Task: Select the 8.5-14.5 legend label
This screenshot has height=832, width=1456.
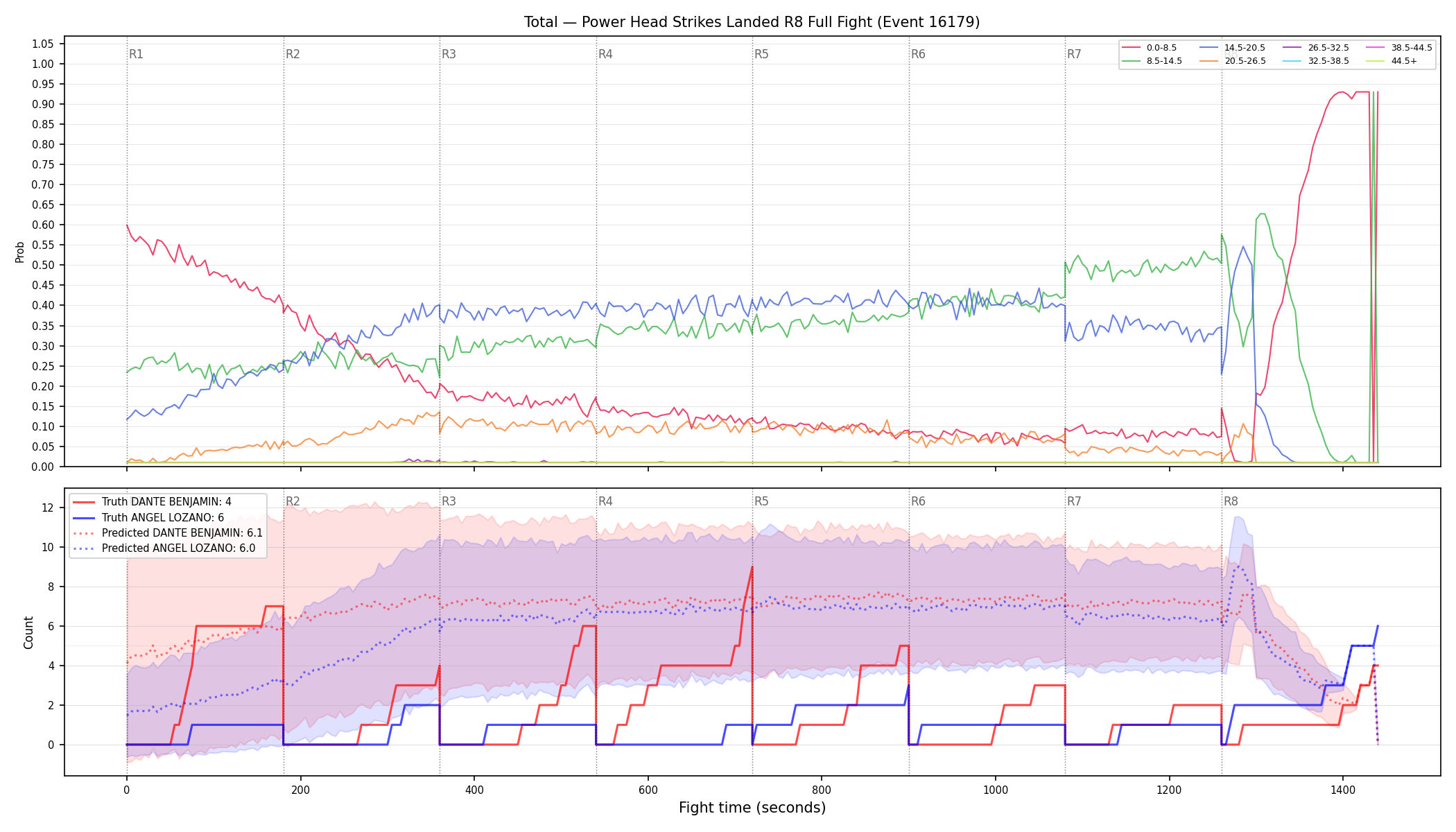Action: click(1164, 61)
